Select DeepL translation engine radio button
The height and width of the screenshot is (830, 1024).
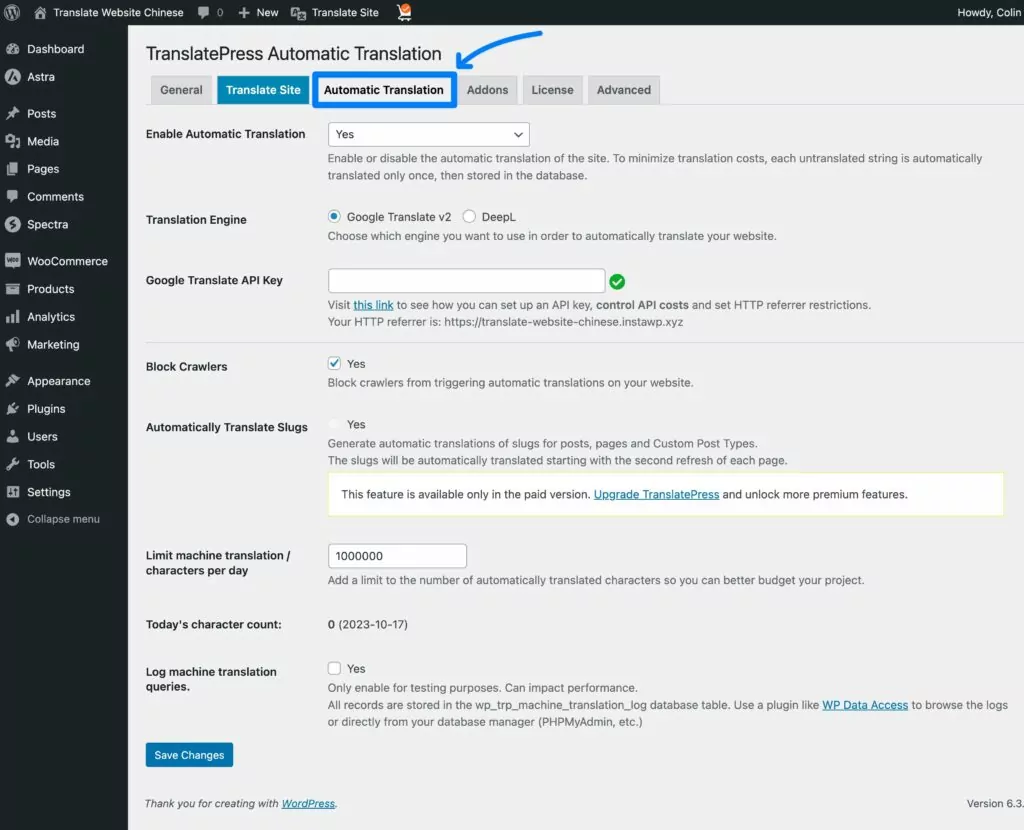(x=469, y=216)
